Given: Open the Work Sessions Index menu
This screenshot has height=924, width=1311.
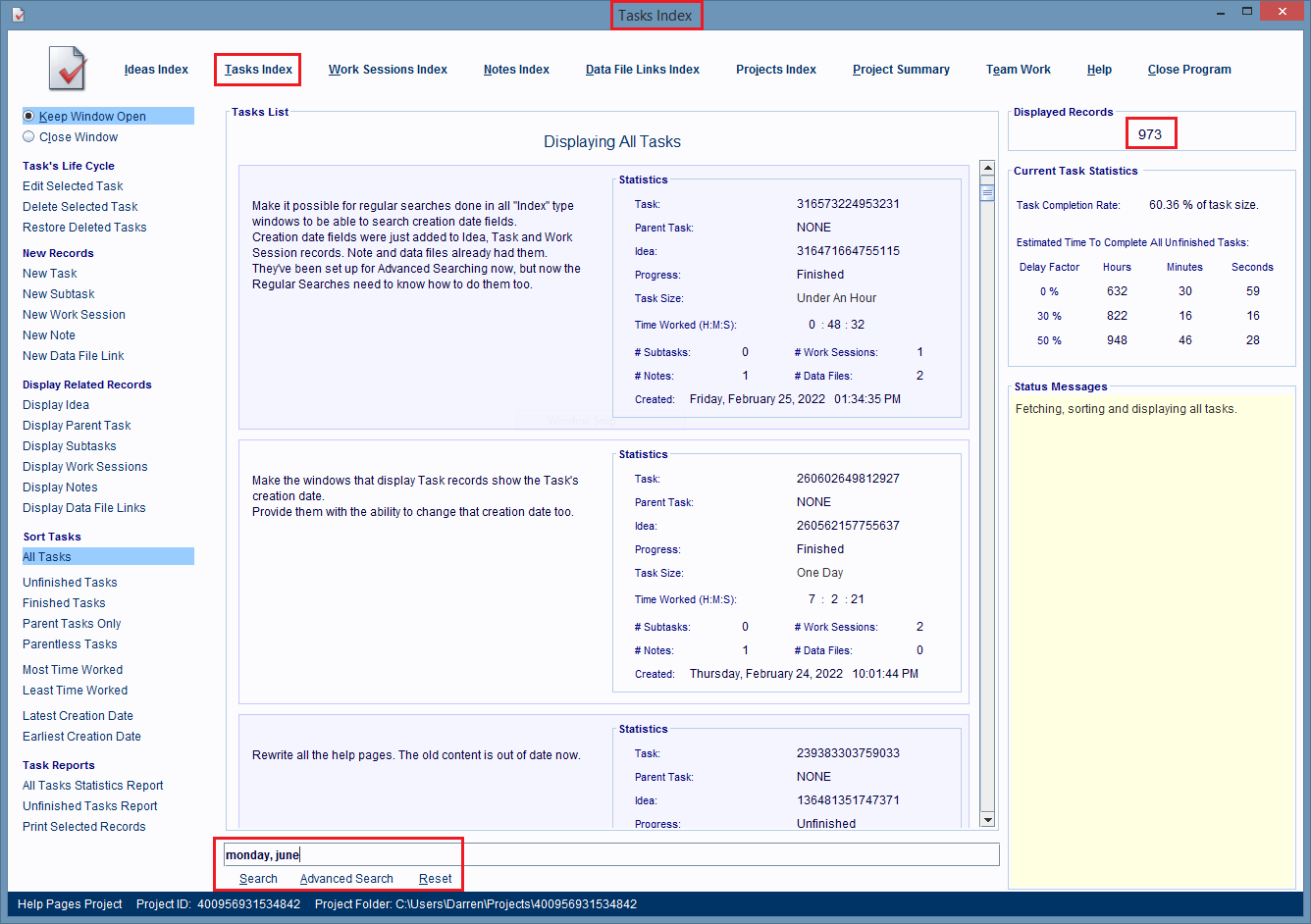Looking at the screenshot, I should click(388, 70).
